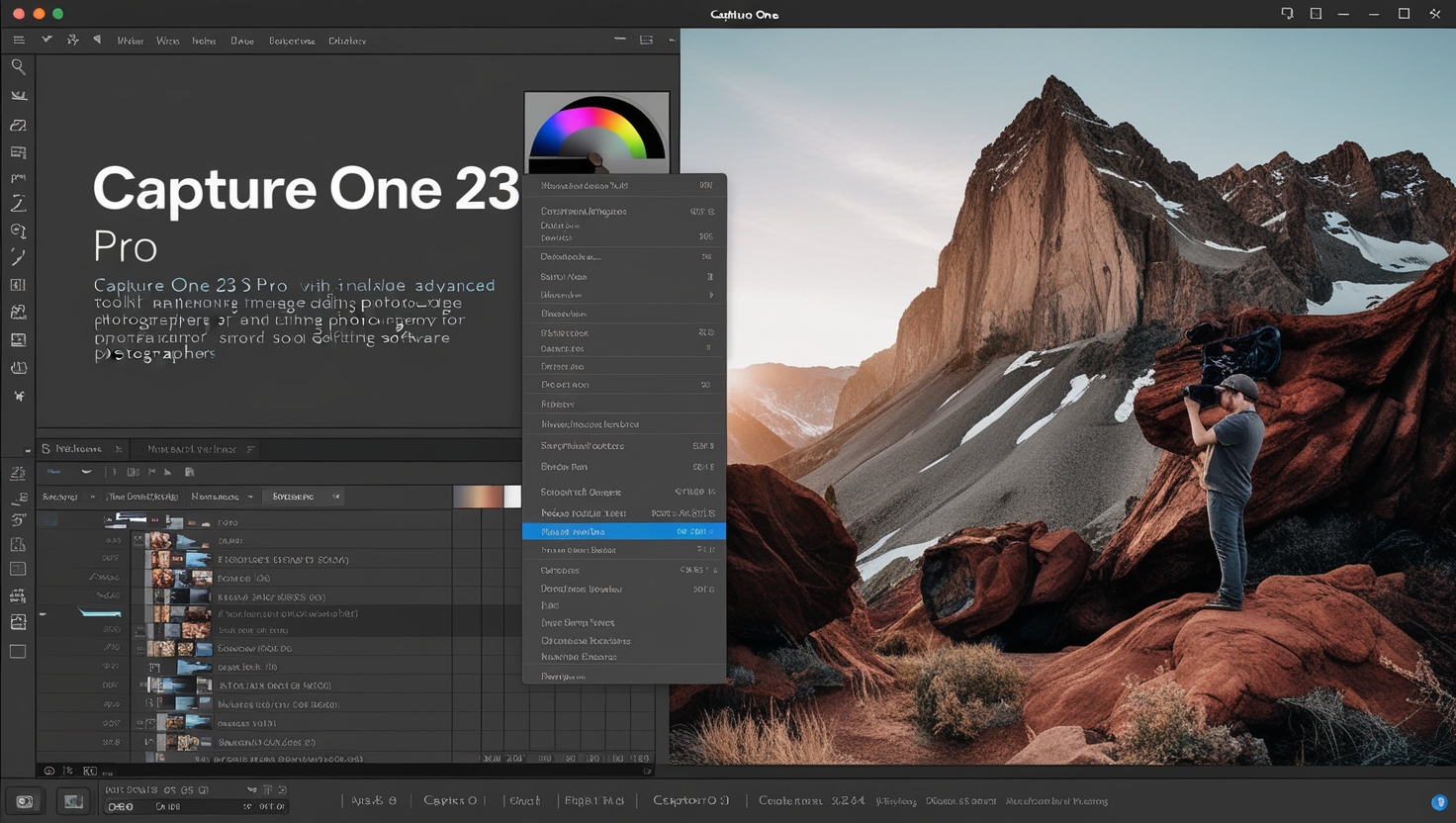Screen dimensions: 1456x823
Task: Select the magnifier zoom tool
Action: pos(18,67)
